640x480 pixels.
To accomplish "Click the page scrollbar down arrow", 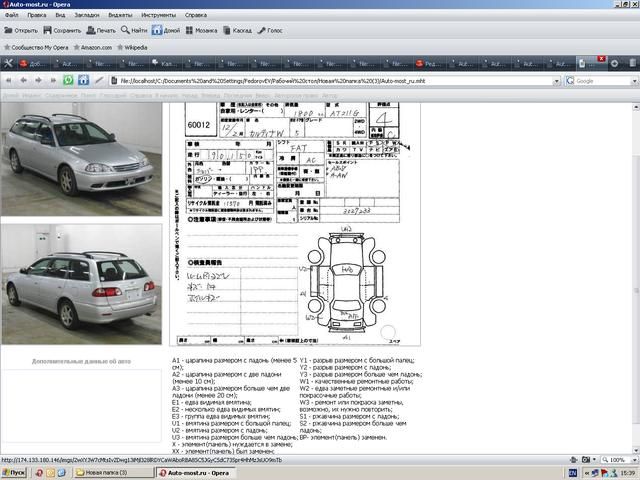I will point(636,450).
